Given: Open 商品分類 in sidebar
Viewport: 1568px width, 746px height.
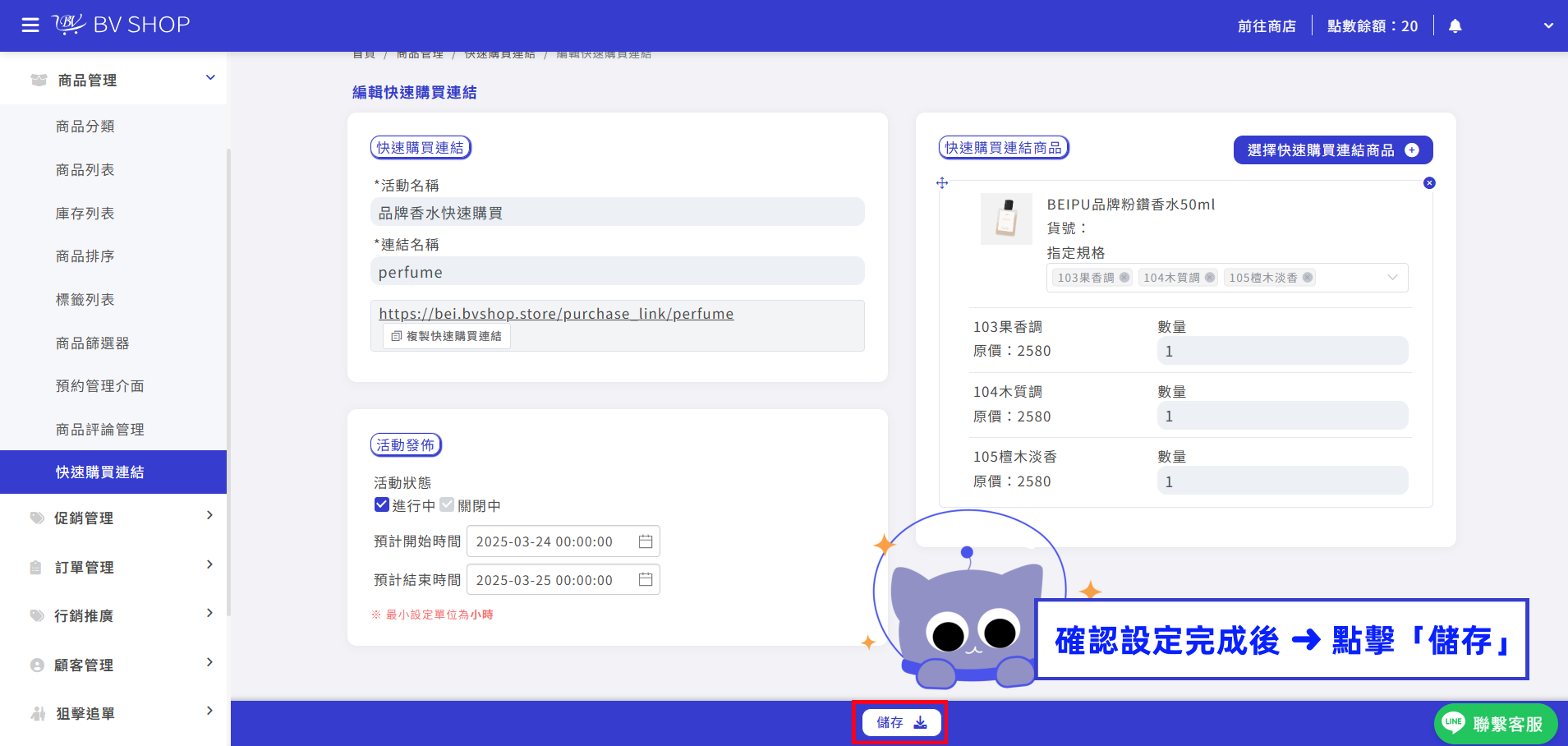Looking at the screenshot, I should tap(85, 127).
